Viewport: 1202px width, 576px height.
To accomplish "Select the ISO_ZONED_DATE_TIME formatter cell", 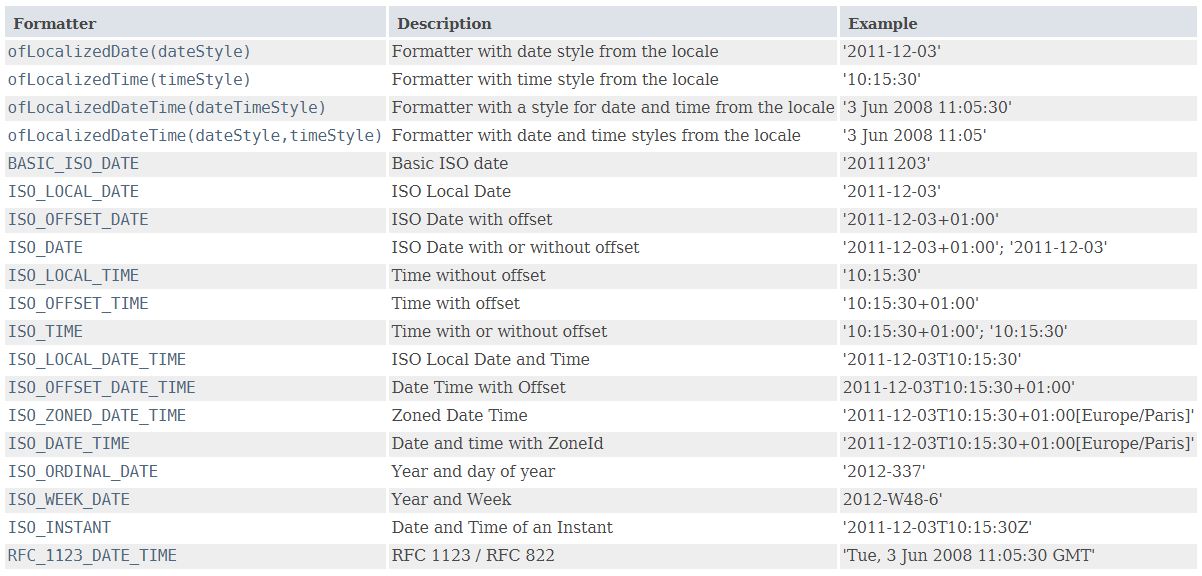I will coord(97,415).
